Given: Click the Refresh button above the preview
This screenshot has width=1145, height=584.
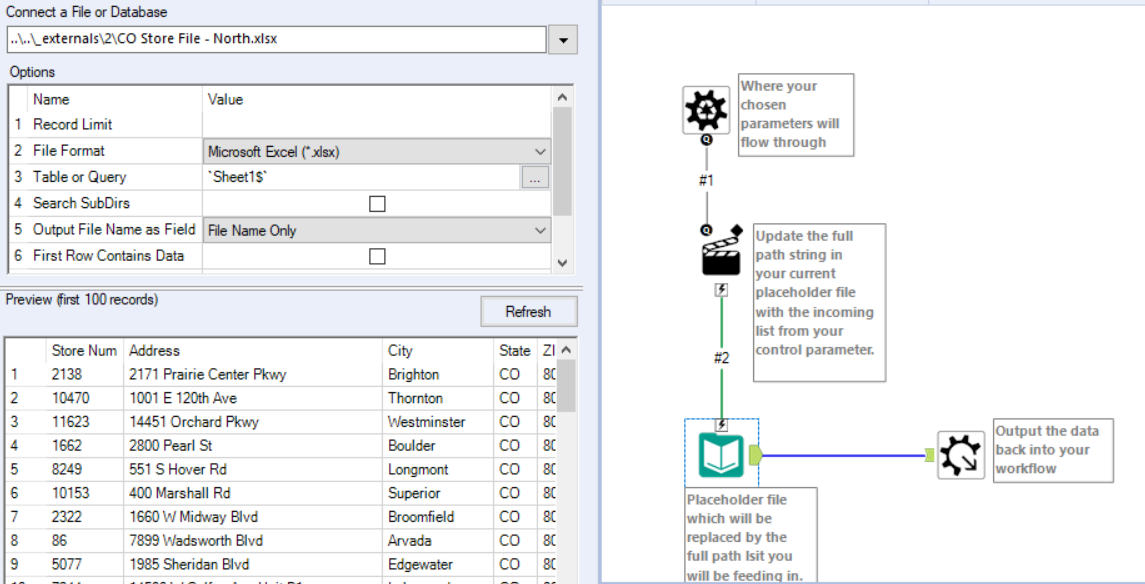Looking at the screenshot, I should [529, 311].
